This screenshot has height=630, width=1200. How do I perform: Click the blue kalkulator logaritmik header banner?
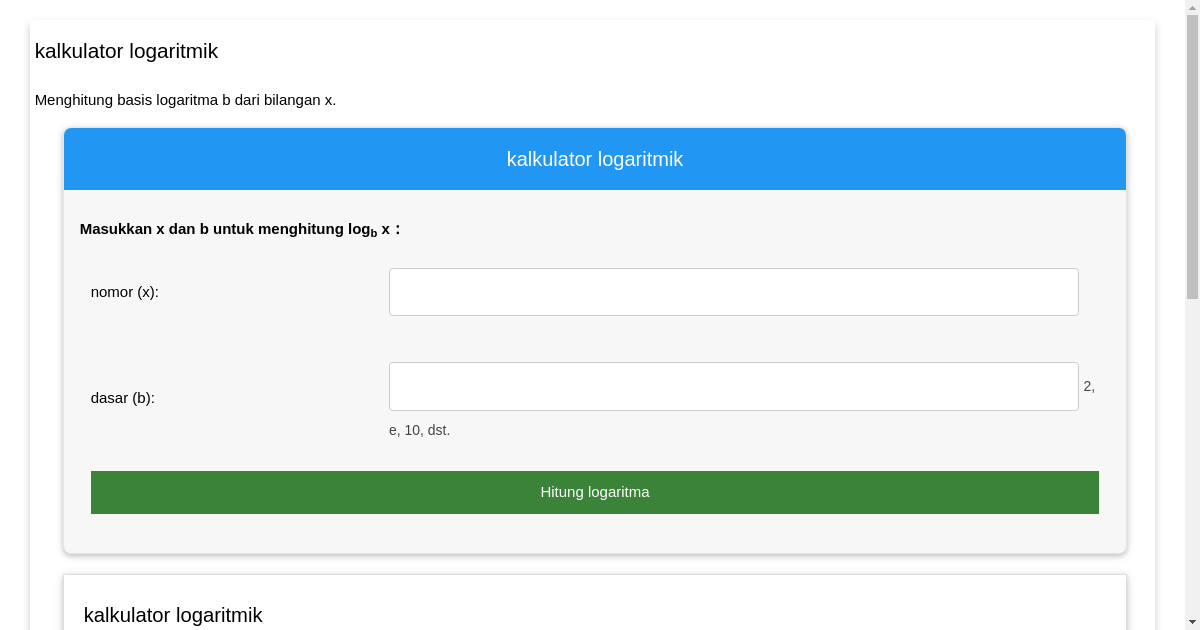(x=594, y=159)
